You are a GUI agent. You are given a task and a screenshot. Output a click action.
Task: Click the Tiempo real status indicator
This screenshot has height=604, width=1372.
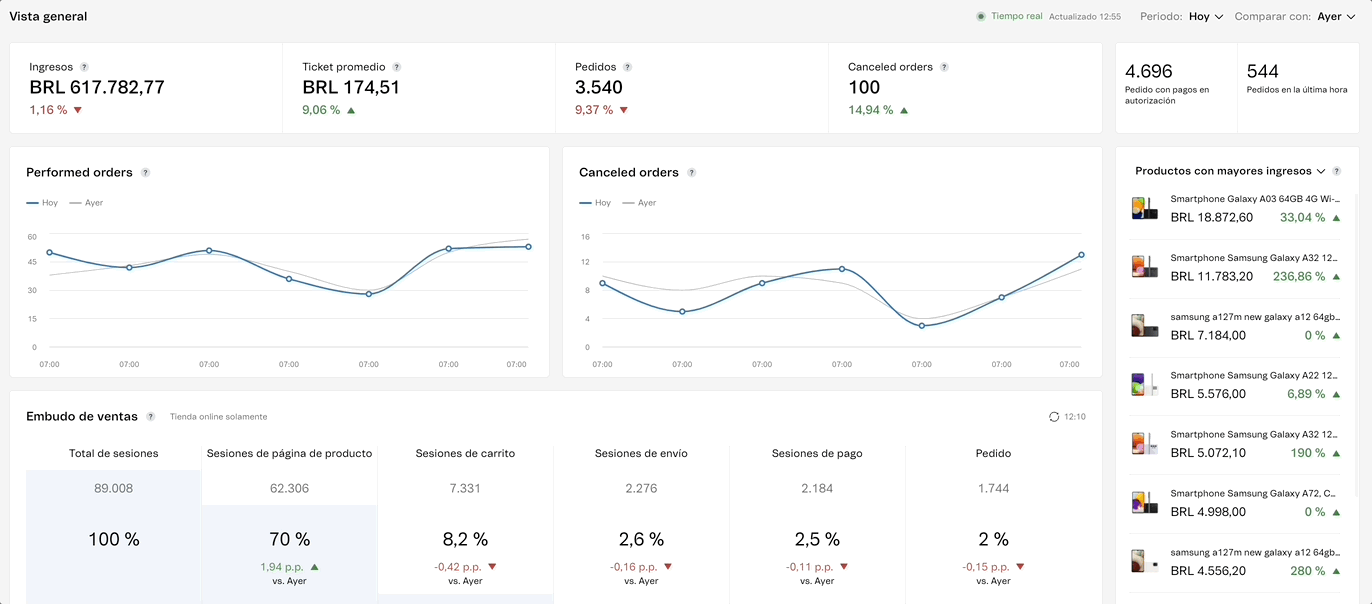tap(1009, 17)
